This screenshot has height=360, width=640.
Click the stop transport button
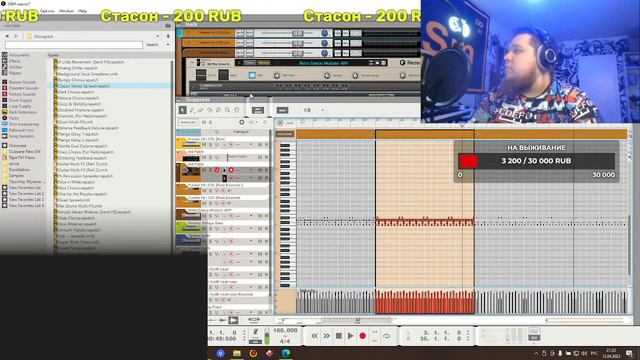tap(338, 336)
